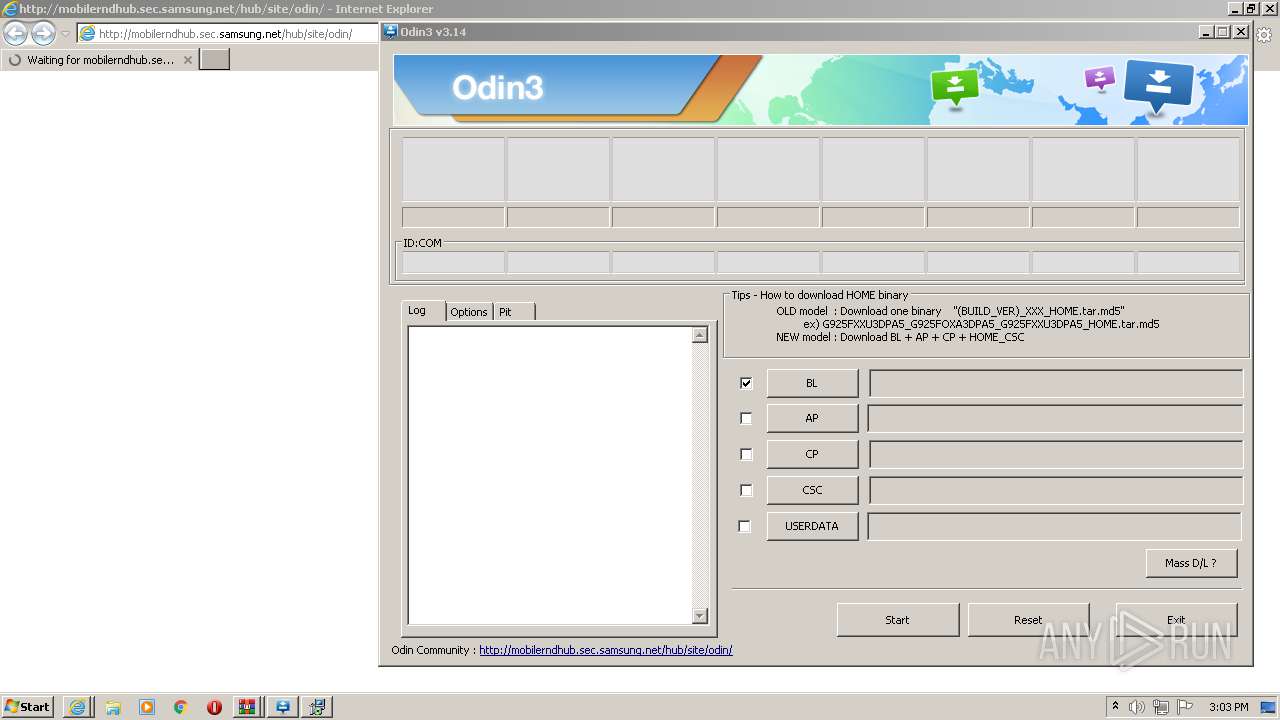Browse for an AP file
Image resolution: width=1280 pixels, height=720 pixels.
pos(812,418)
